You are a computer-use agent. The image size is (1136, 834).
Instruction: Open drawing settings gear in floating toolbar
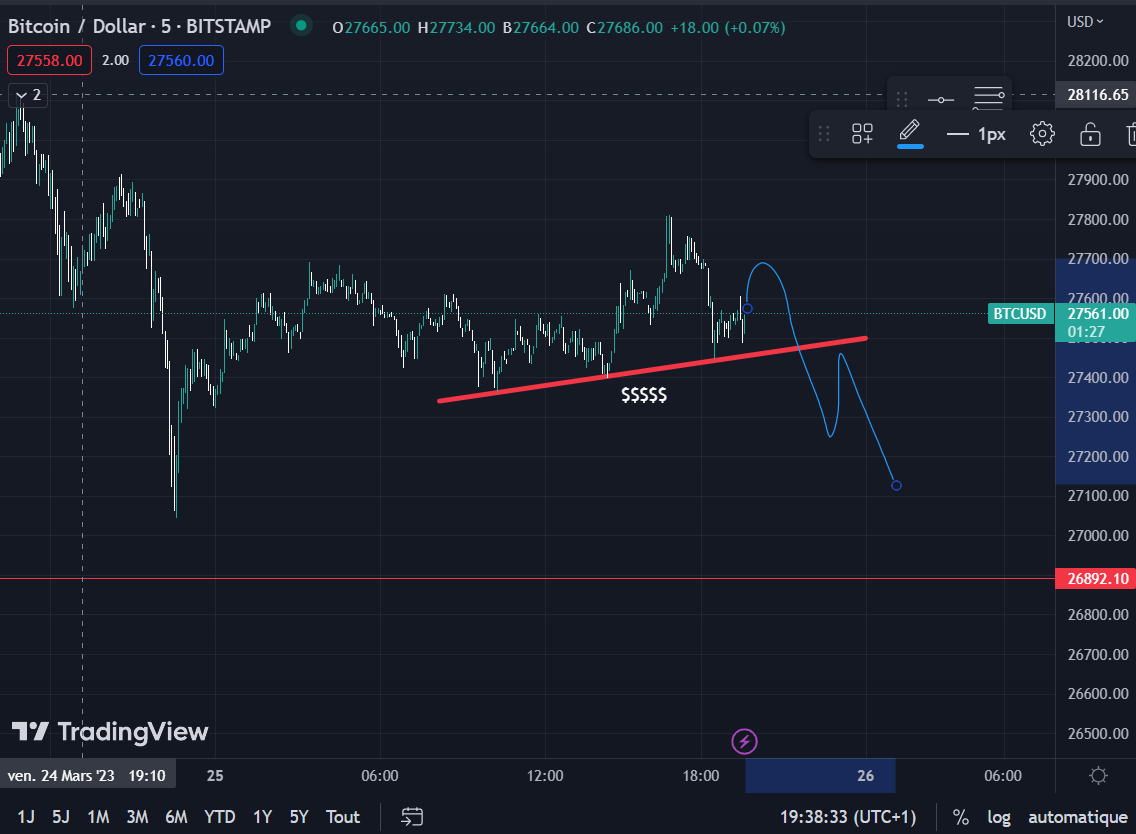[1042, 134]
